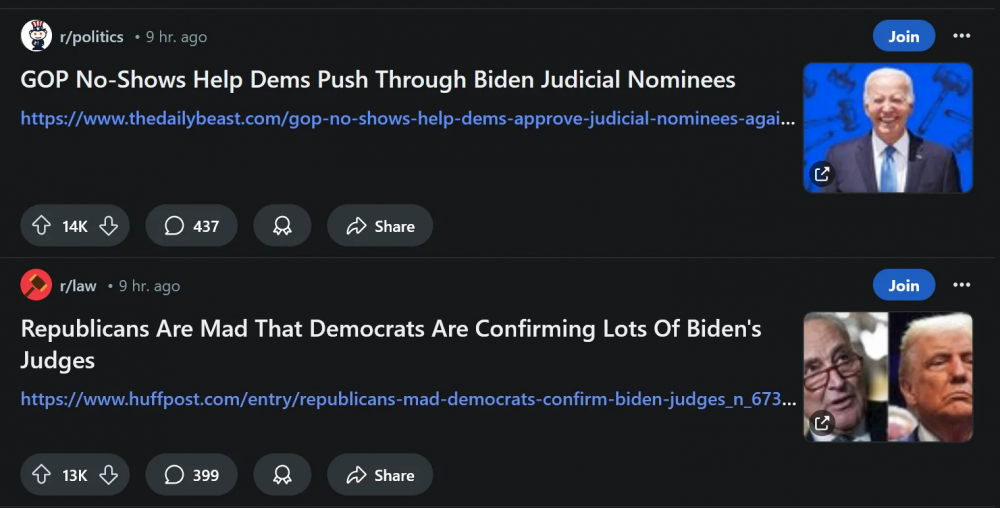Upvote the GOP No-Shows post
Viewport: 1000px width, 508px height.
(42, 226)
